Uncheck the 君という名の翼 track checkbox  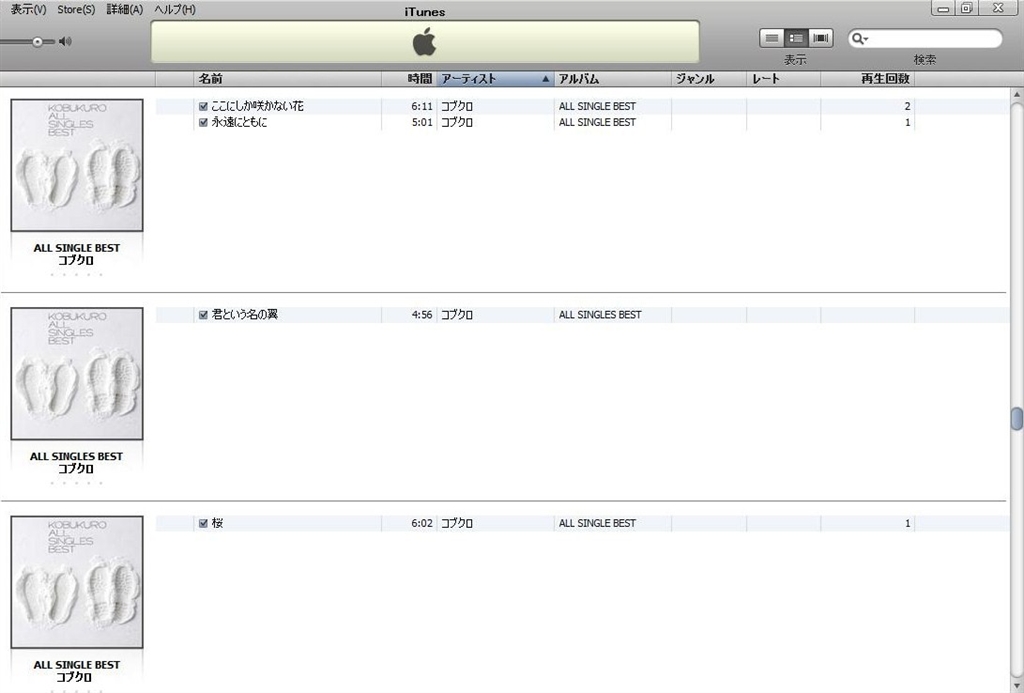tap(203, 315)
